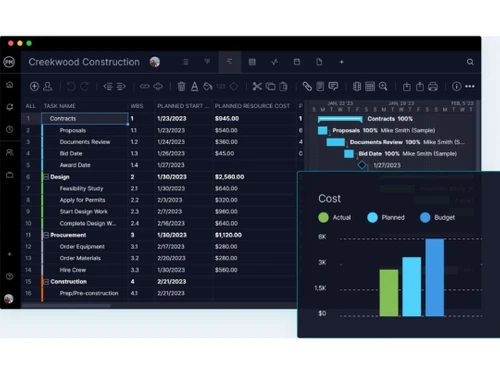This screenshot has height=375, width=500.
Task: Click the link tasks chain icon
Action: 145,86
